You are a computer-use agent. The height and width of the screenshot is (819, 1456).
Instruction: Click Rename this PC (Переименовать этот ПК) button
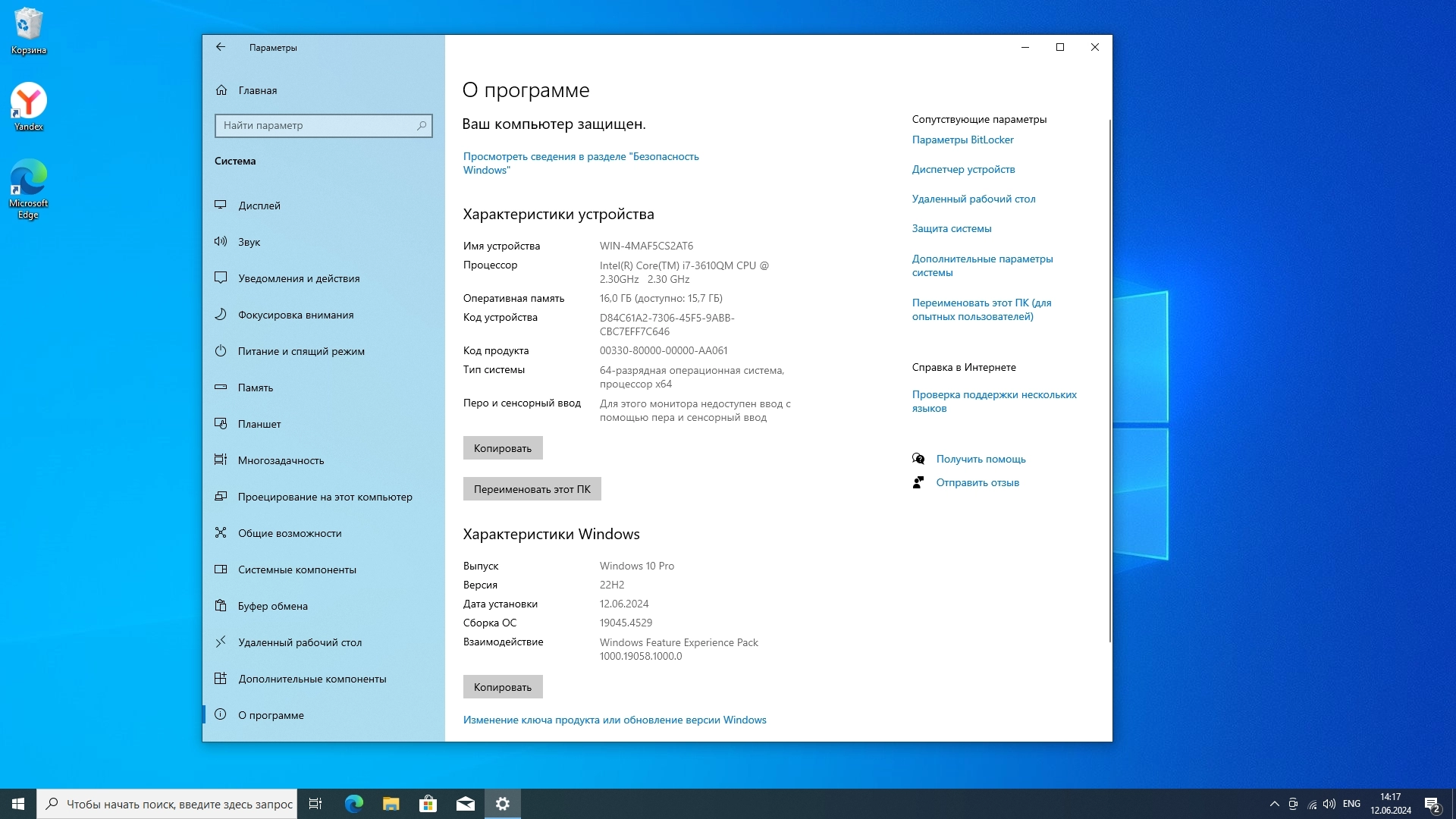pyautogui.click(x=532, y=489)
